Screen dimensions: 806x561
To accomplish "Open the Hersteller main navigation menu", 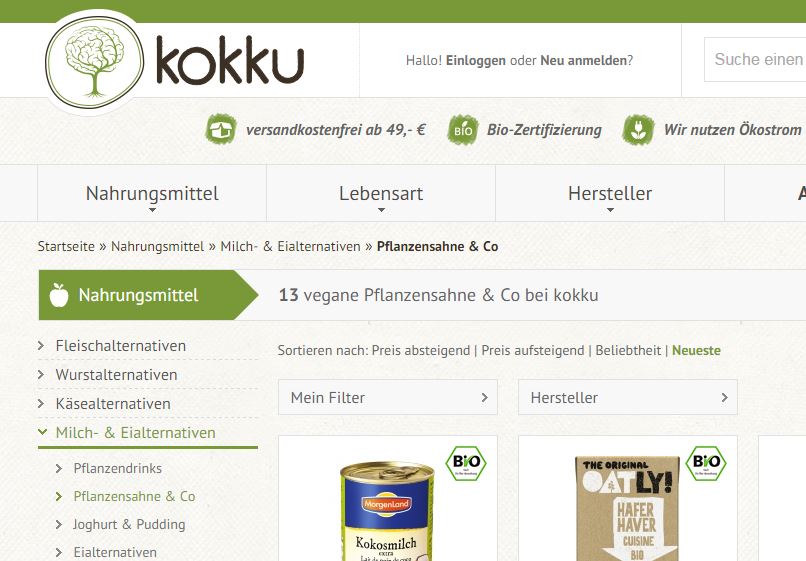I will click(610, 194).
